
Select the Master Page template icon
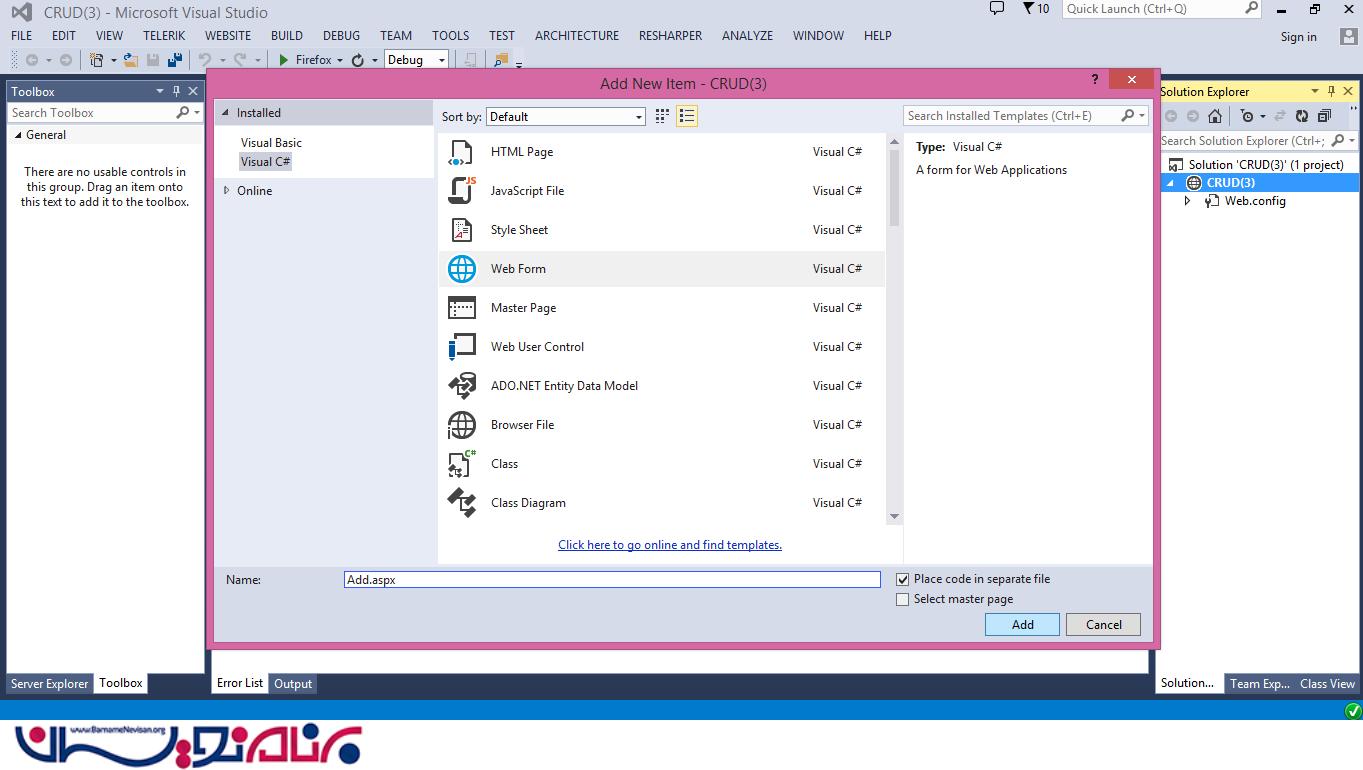coord(461,308)
